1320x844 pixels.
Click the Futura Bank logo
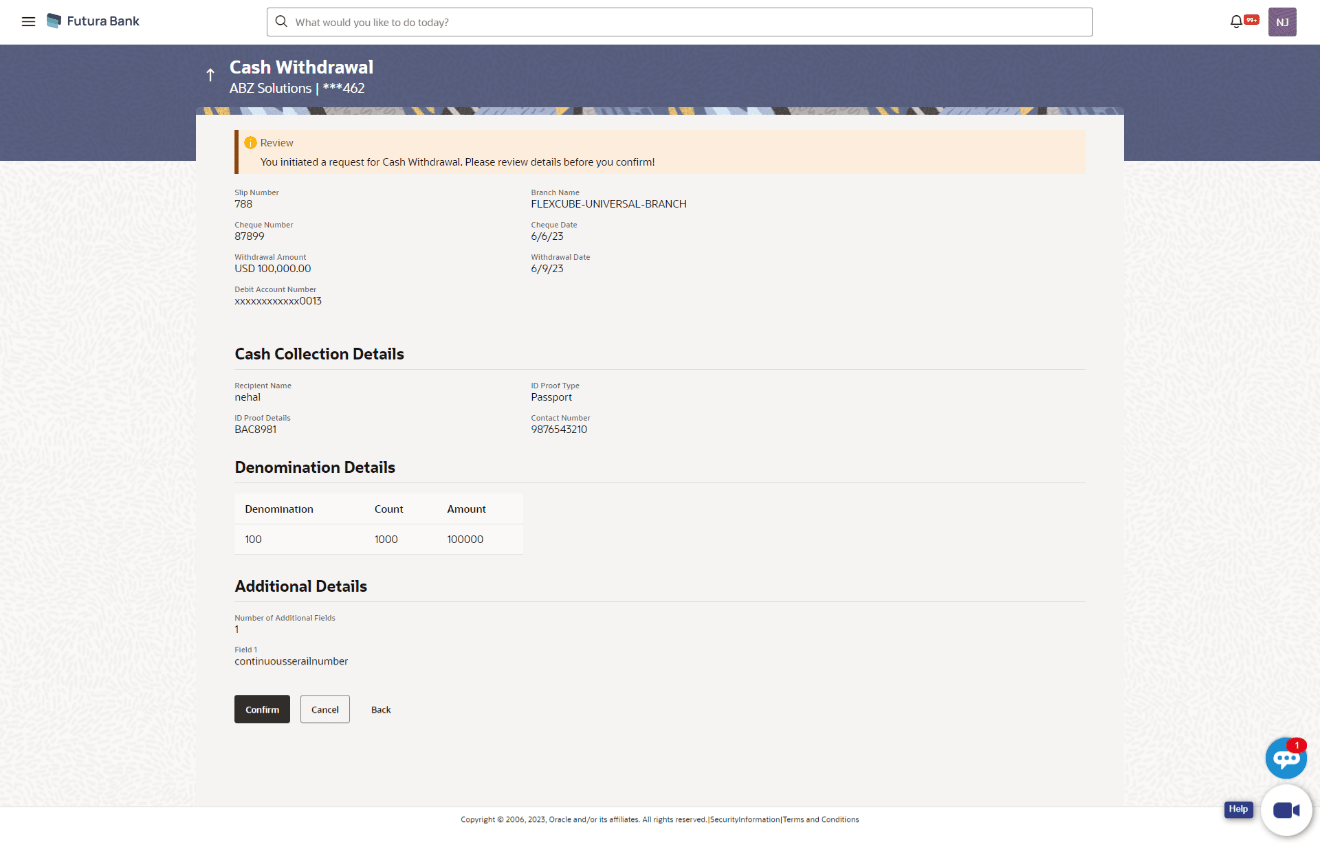click(93, 21)
